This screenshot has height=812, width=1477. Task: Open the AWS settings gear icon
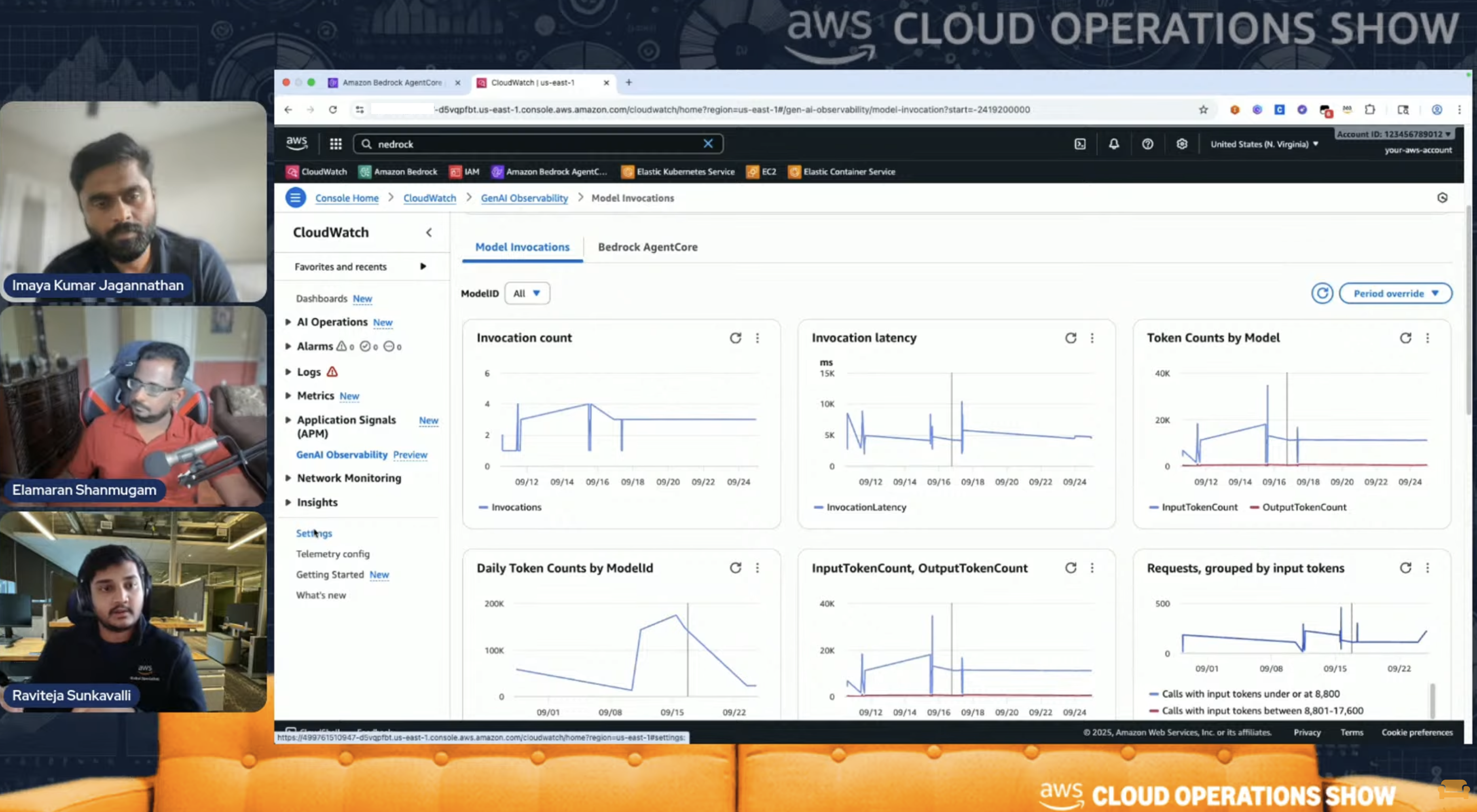[x=1182, y=144]
